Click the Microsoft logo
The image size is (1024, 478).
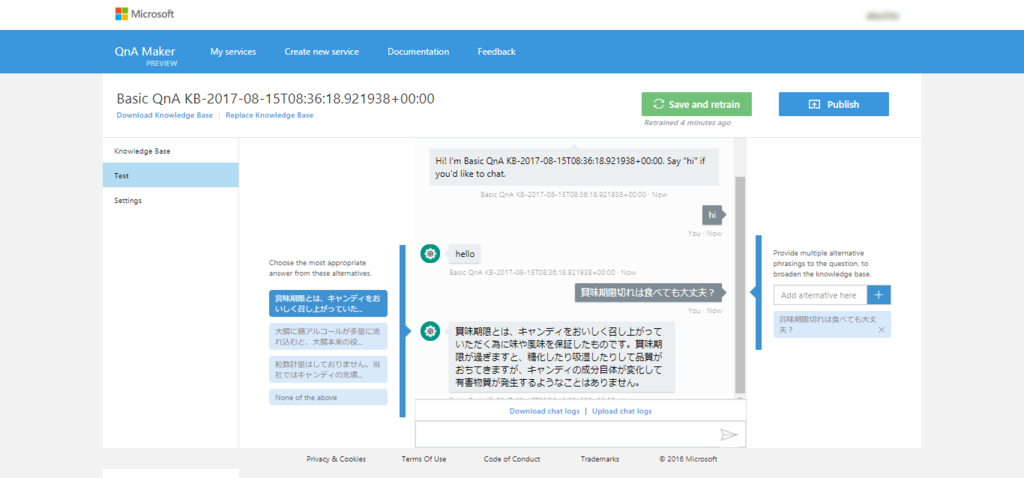click(144, 14)
